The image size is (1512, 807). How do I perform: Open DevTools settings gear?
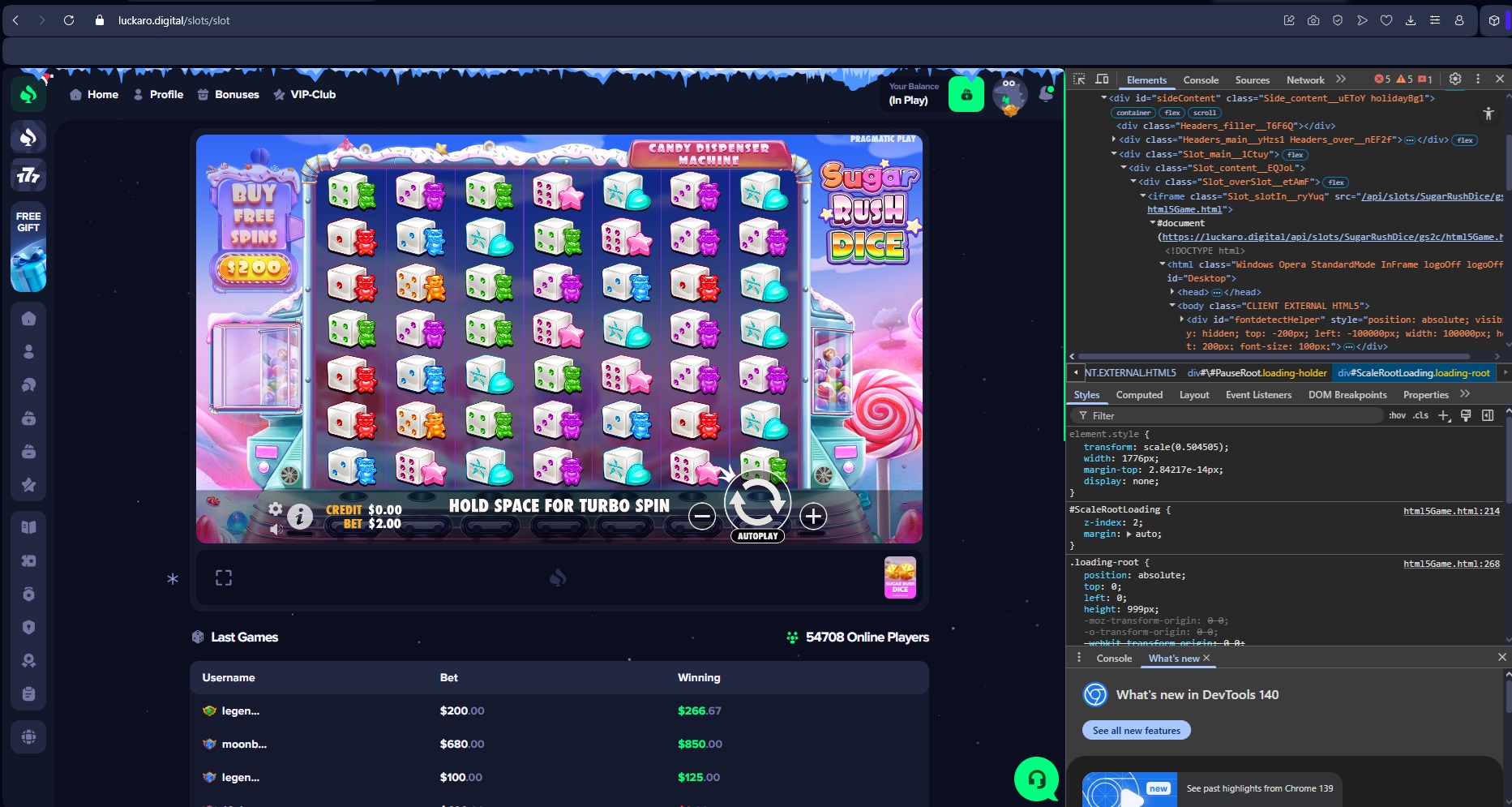point(1455,79)
